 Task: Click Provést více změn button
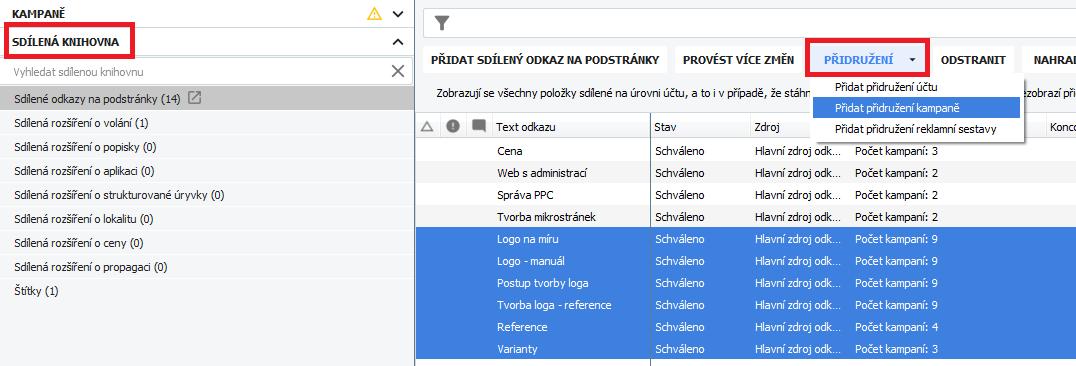738,60
